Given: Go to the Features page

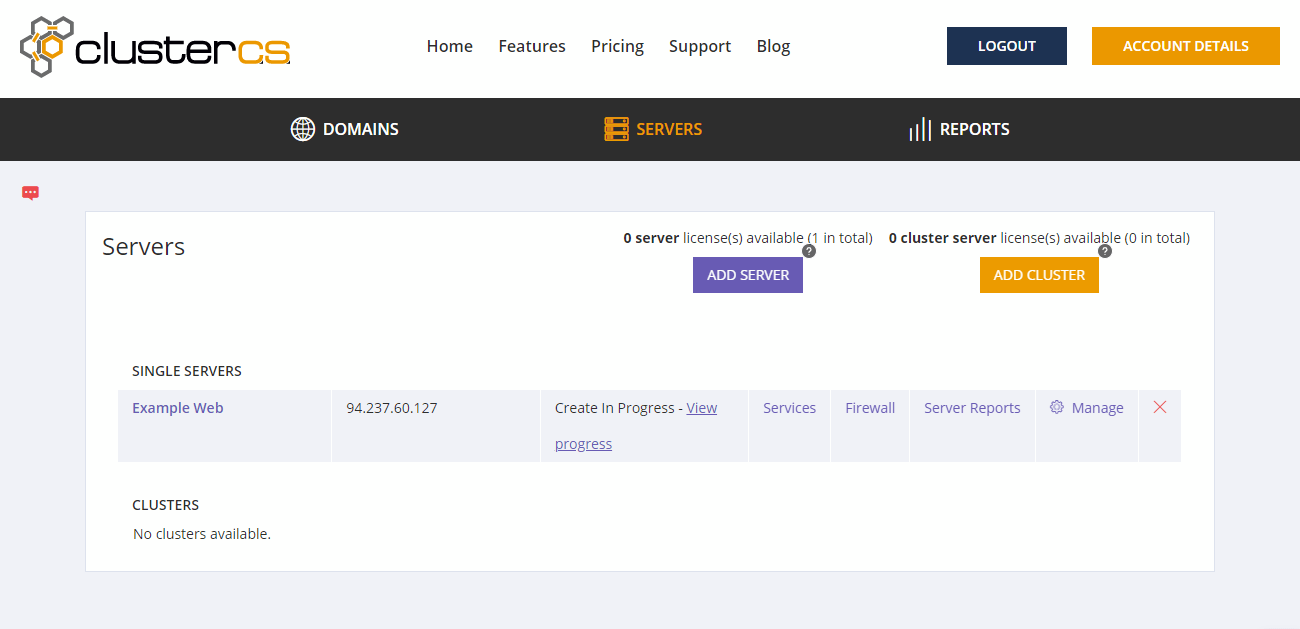Looking at the screenshot, I should point(532,46).
